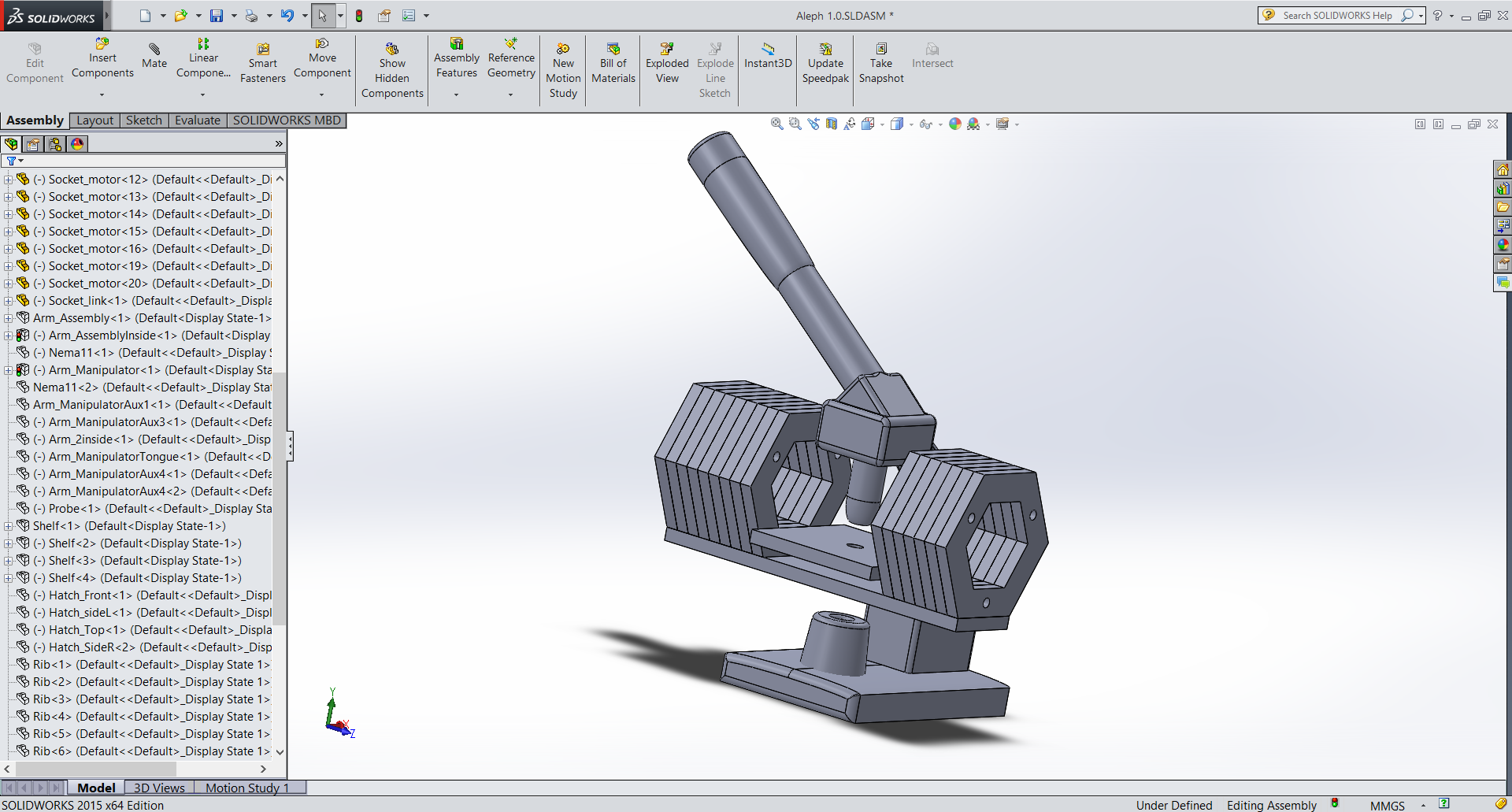This screenshot has height=812, width=1512.
Task: Open the Motion Study 1 tab
Action: click(x=247, y=788)
